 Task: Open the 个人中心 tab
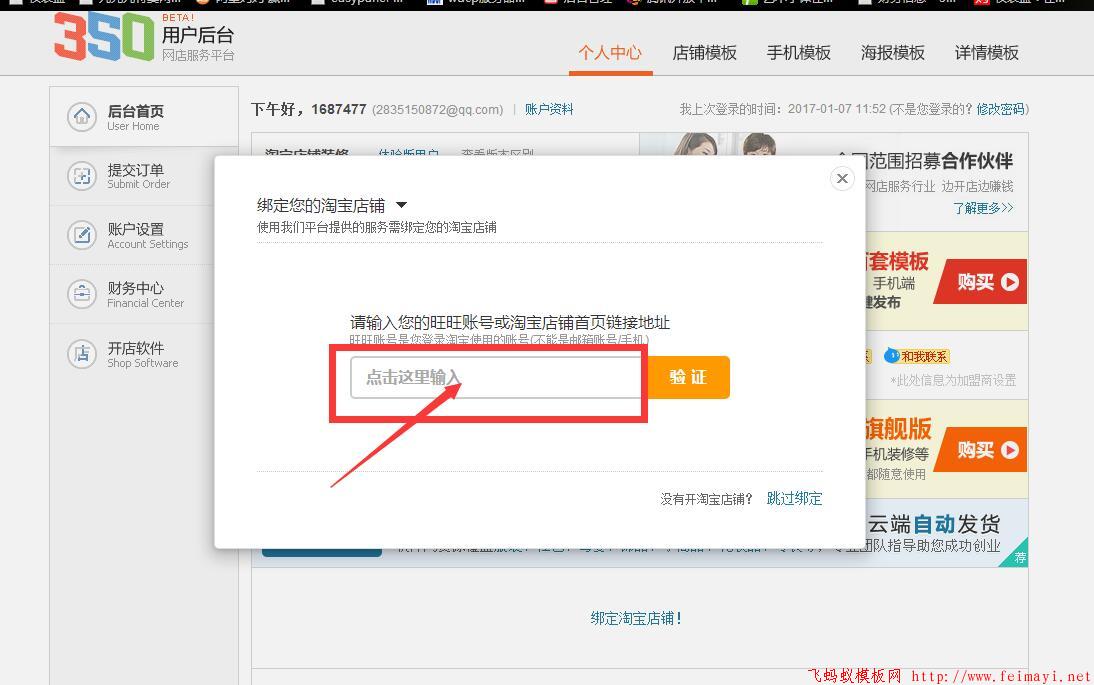[610, 52]
